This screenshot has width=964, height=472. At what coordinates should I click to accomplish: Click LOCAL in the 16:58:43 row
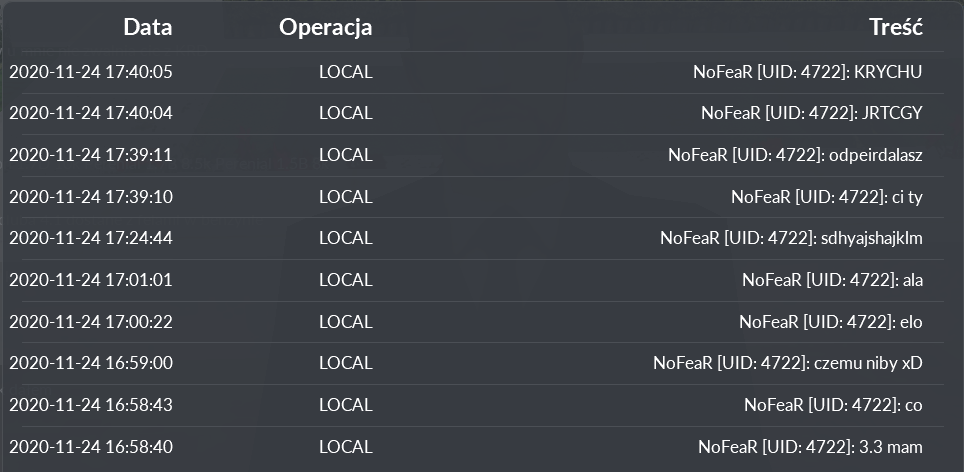346,404
